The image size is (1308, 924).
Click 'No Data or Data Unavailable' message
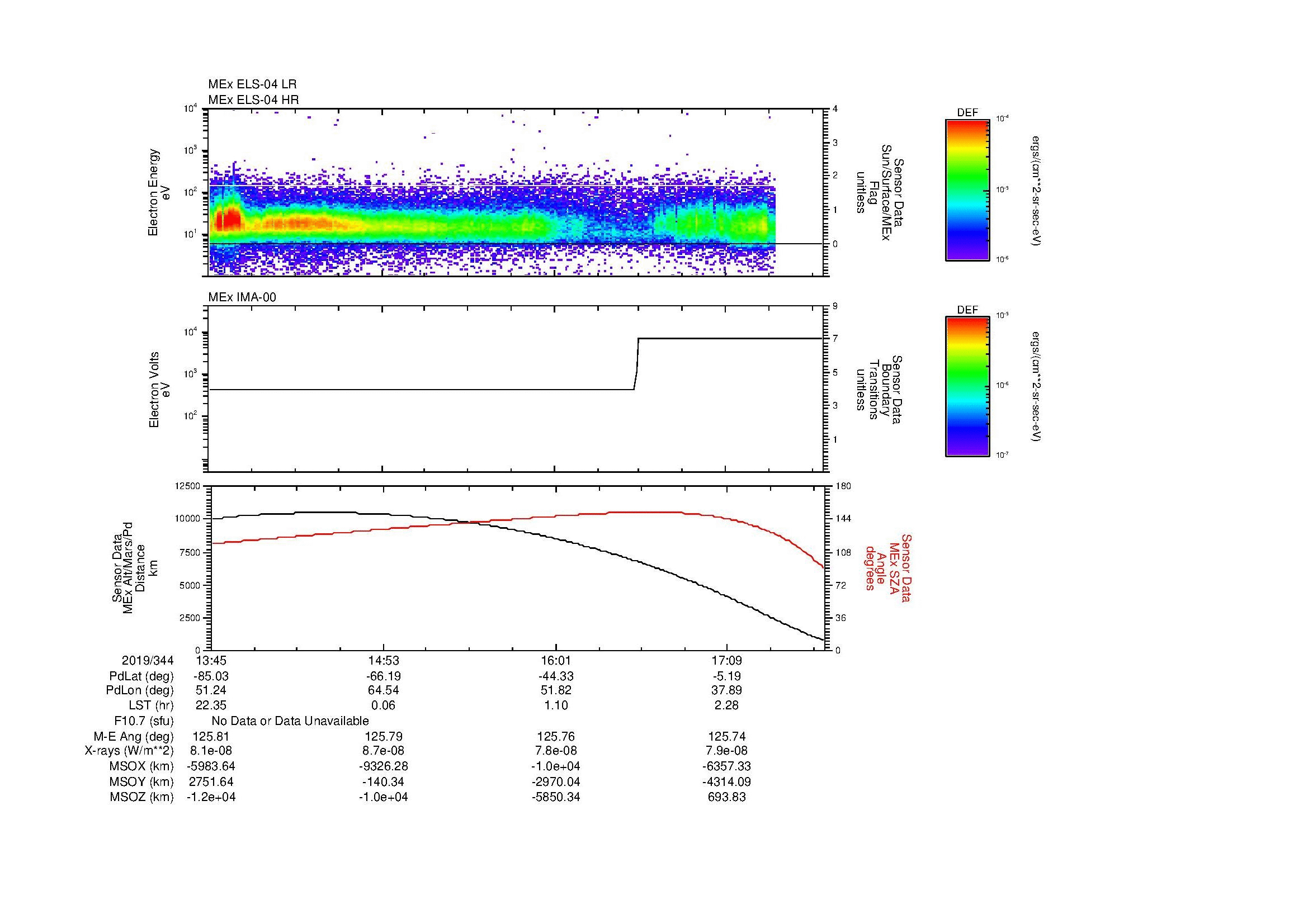pyautogui.click(x=290, y=721)
